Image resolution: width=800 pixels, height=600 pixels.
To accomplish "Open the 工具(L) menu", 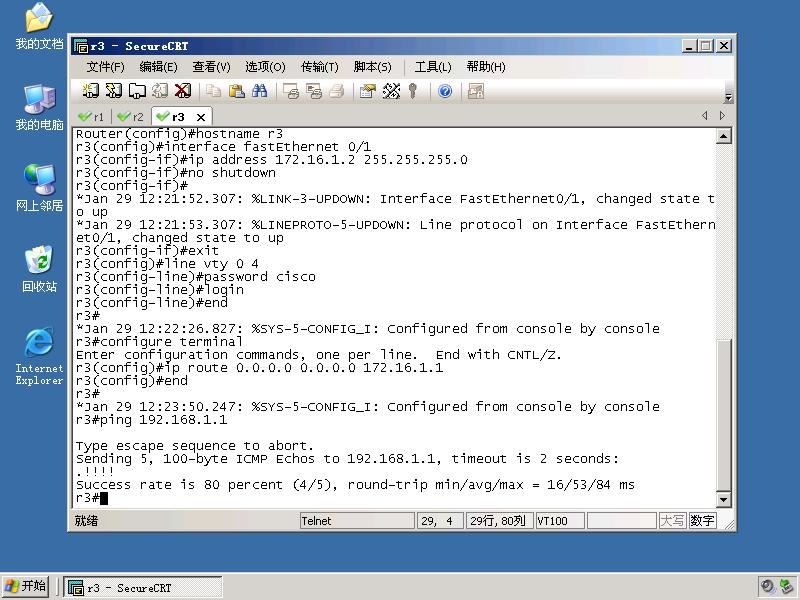I will (x=433, y=67).
